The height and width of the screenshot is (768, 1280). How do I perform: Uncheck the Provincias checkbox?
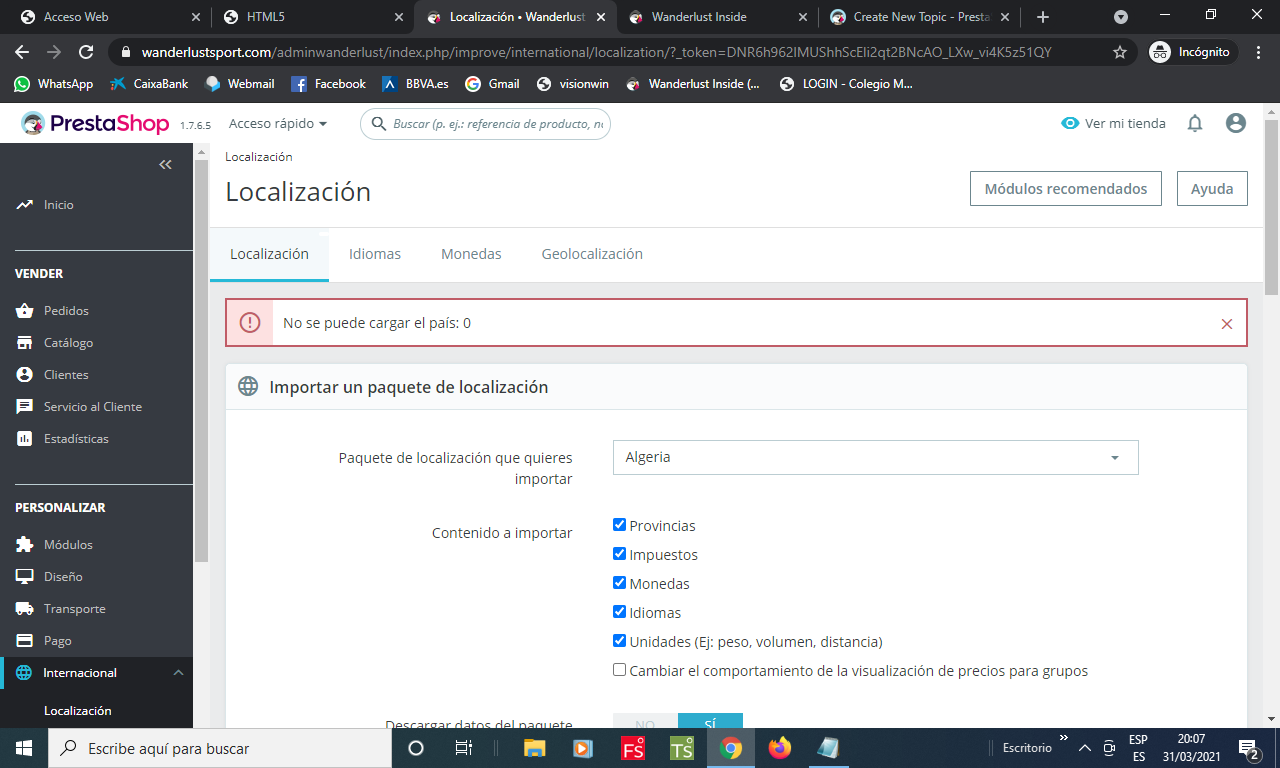pos(619,525)
